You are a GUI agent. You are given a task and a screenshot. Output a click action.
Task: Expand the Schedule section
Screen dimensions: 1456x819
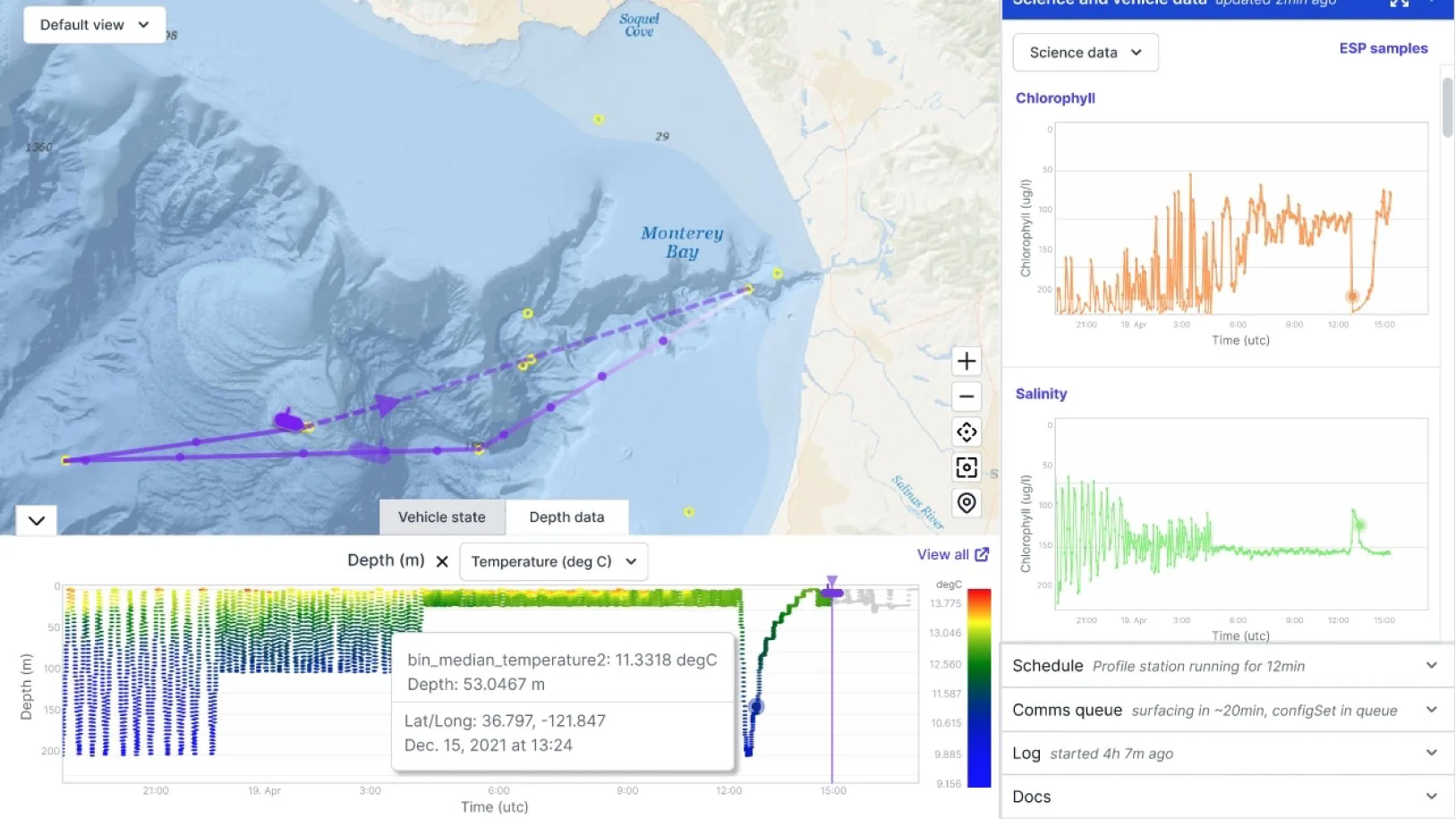(1225, 666)
